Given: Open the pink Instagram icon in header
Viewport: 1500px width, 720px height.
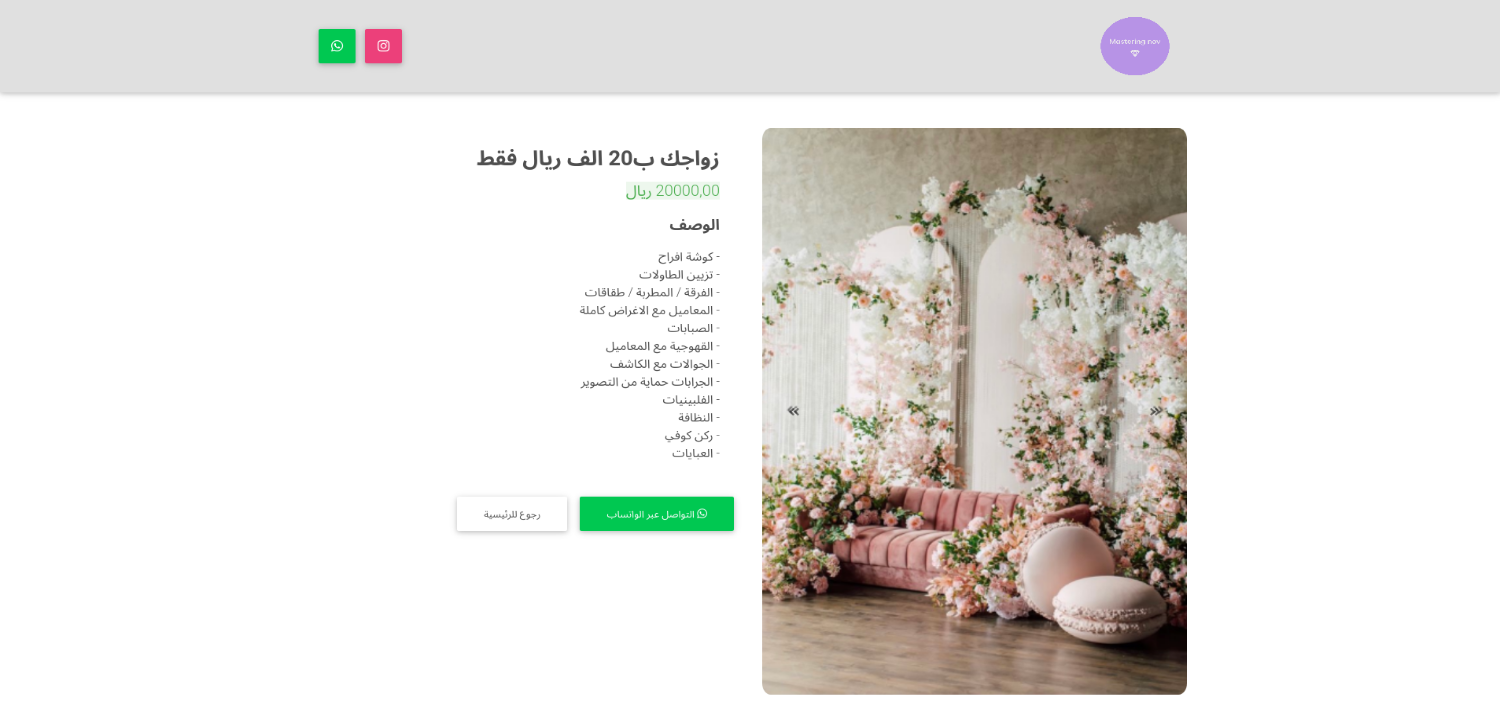Looking at the screenshot, I should (x=383, y=46).
